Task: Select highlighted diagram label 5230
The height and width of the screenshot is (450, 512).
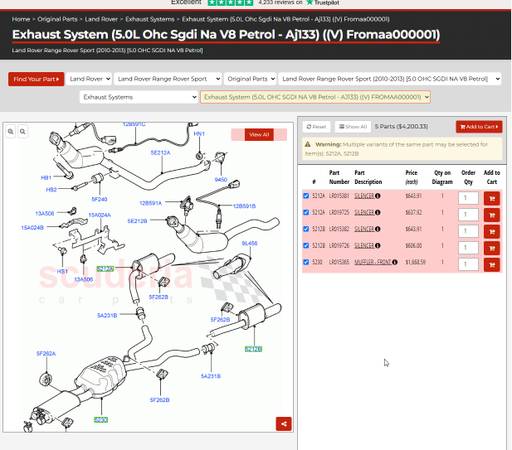Action: coord(101,420)
